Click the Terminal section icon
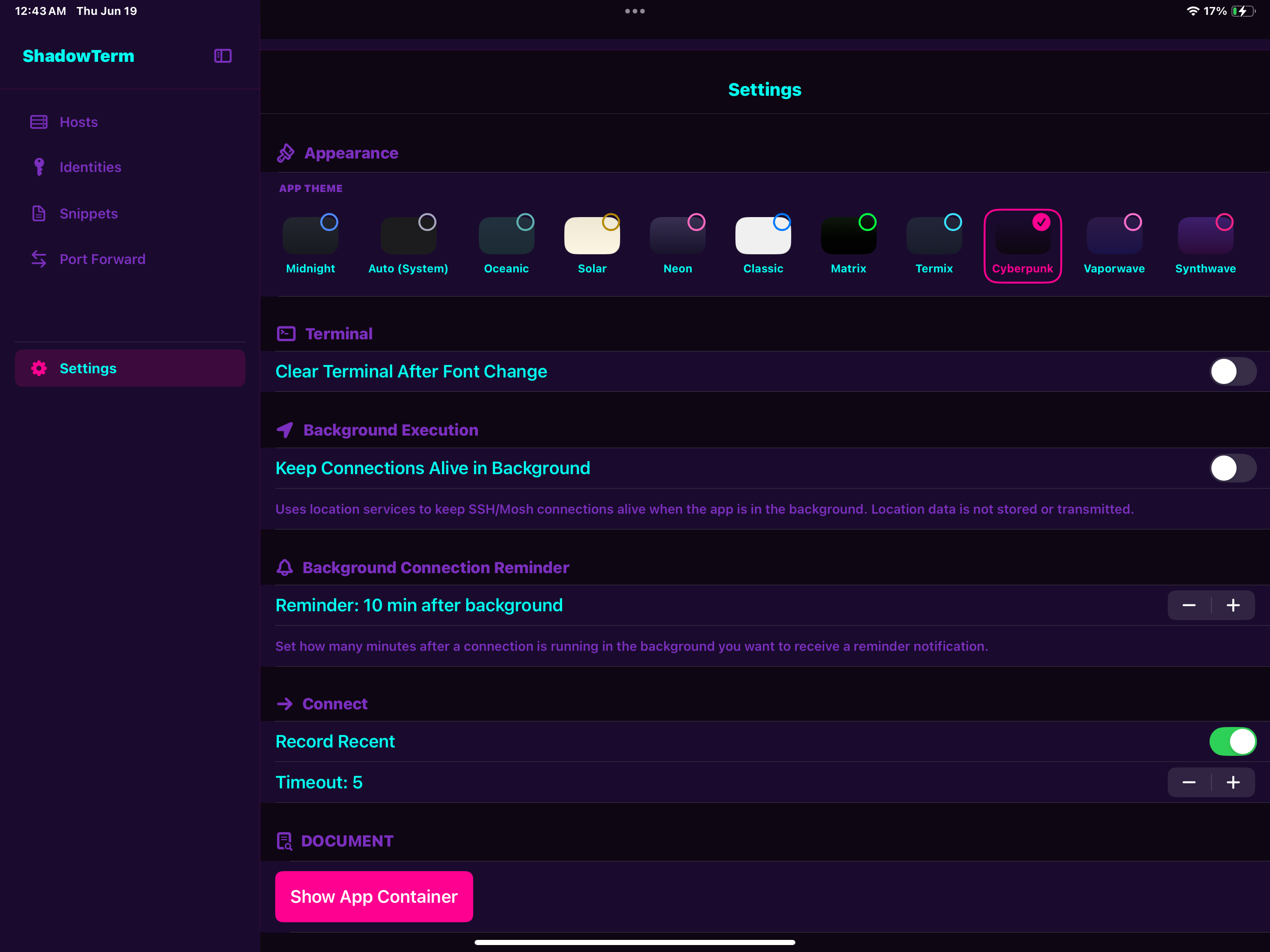 [x=286, y=334]
